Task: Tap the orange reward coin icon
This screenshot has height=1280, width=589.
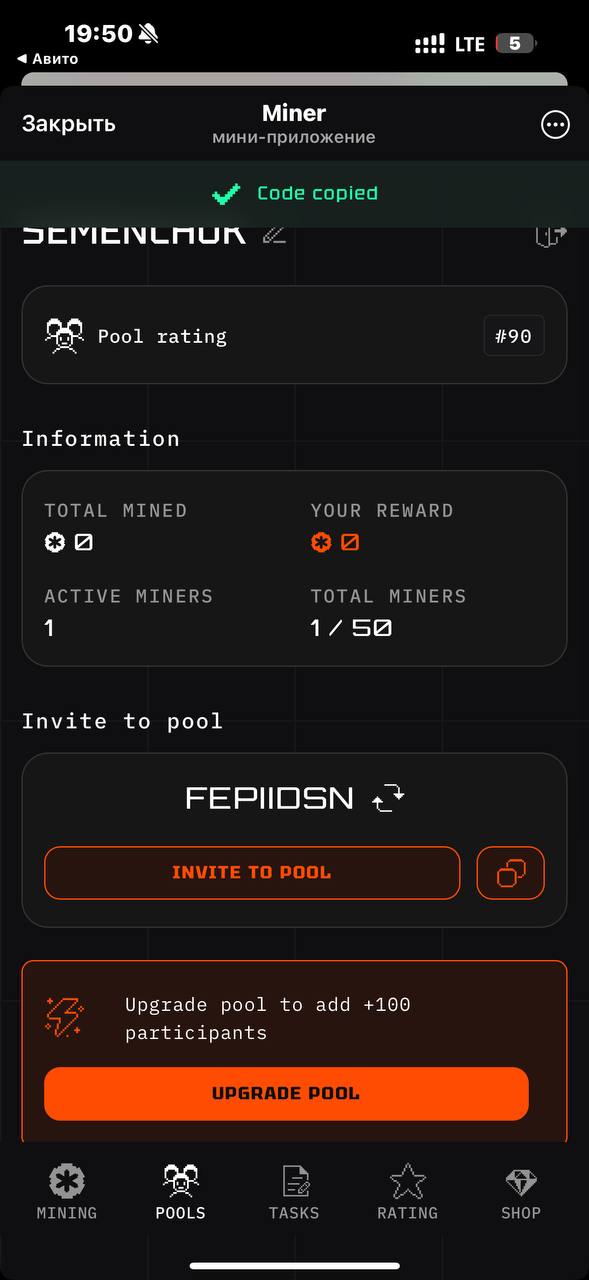Action: (x=321, y=542)
